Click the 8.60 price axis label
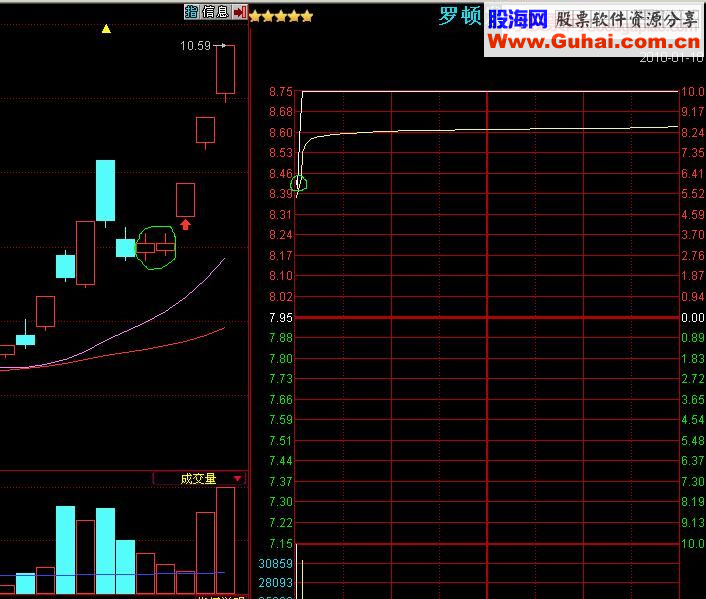The width and height of the screenshot is (706, 599). pos(281,133)
